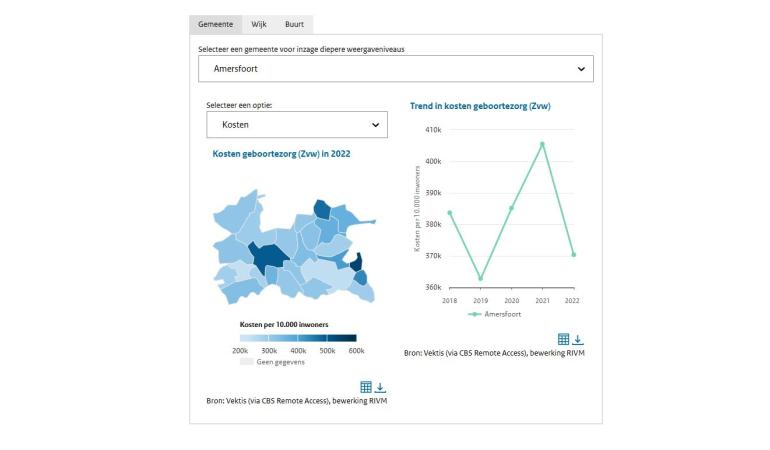Switch to the Buurt tab
The width and height of the screenshot is (770, 450).
coord(294,24)
